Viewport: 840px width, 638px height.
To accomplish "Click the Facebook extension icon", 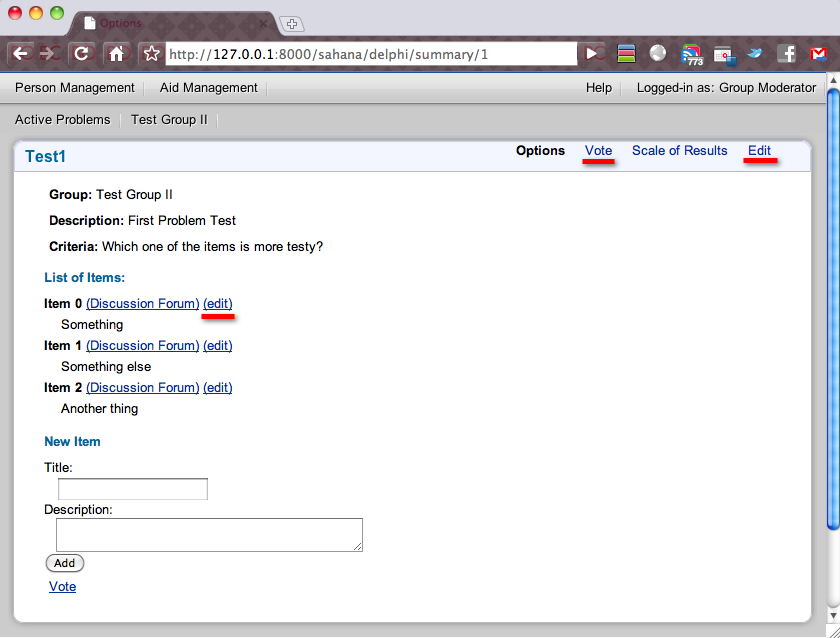I will (x=788, y=54).
